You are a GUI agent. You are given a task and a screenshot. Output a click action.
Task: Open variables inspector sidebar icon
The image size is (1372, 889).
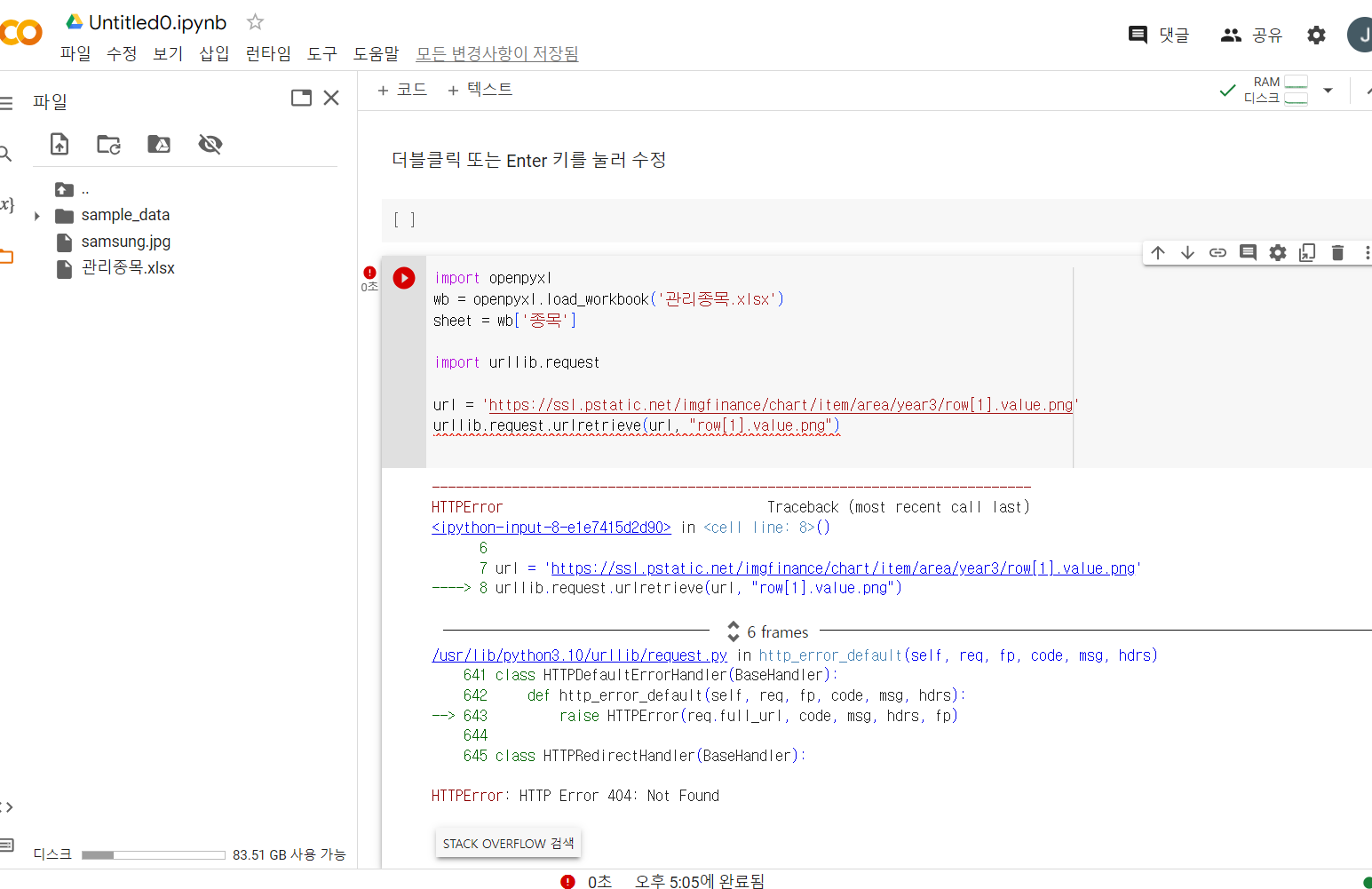(6, 204)
